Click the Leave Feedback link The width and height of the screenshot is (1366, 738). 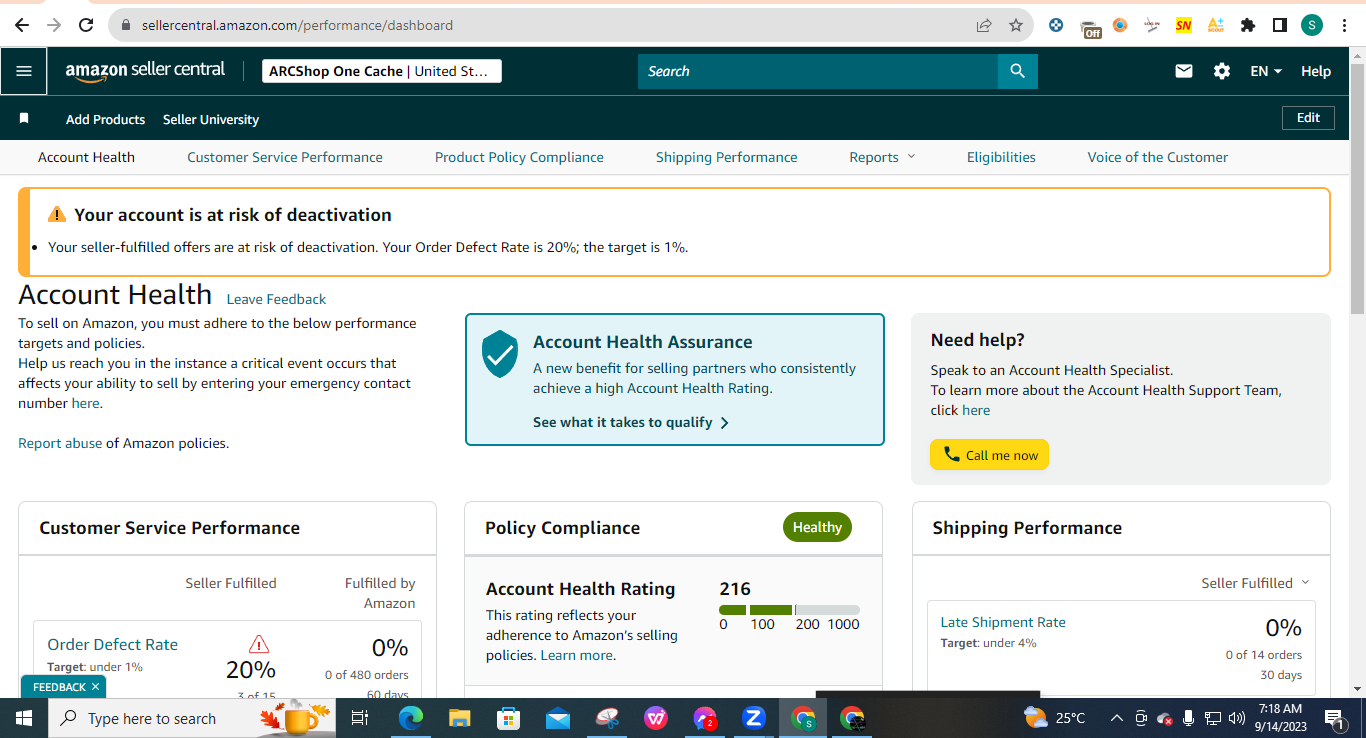click(x=276, y=299)
